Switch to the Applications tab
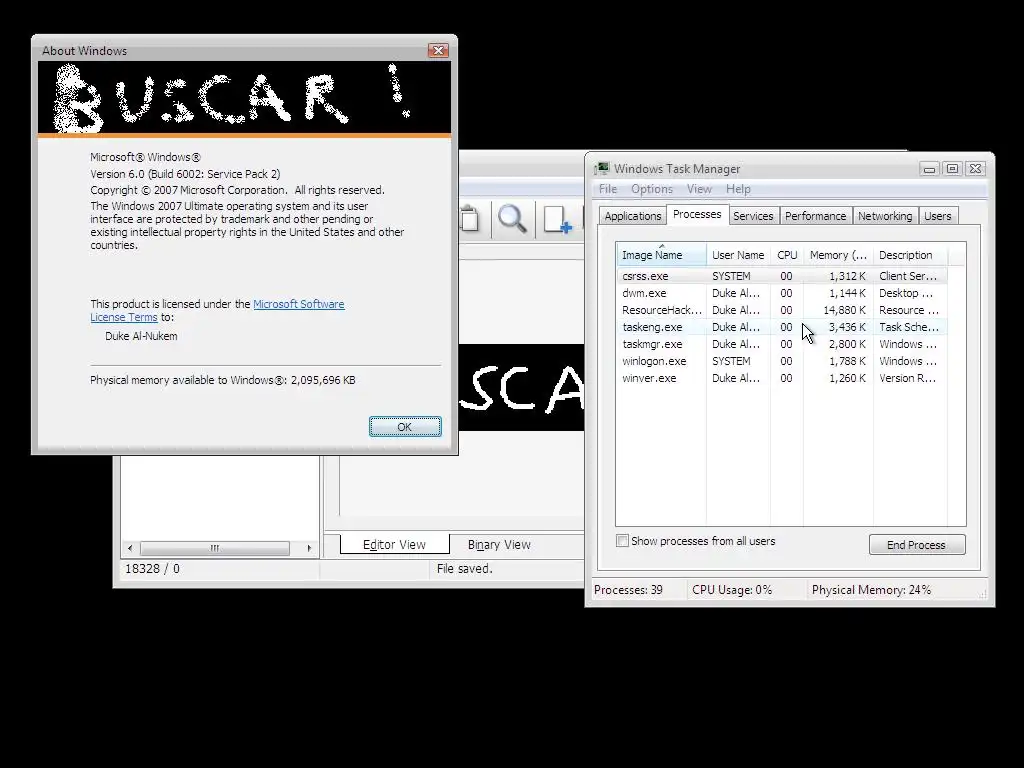1024x768 pixels. click(x=632, y=216)
